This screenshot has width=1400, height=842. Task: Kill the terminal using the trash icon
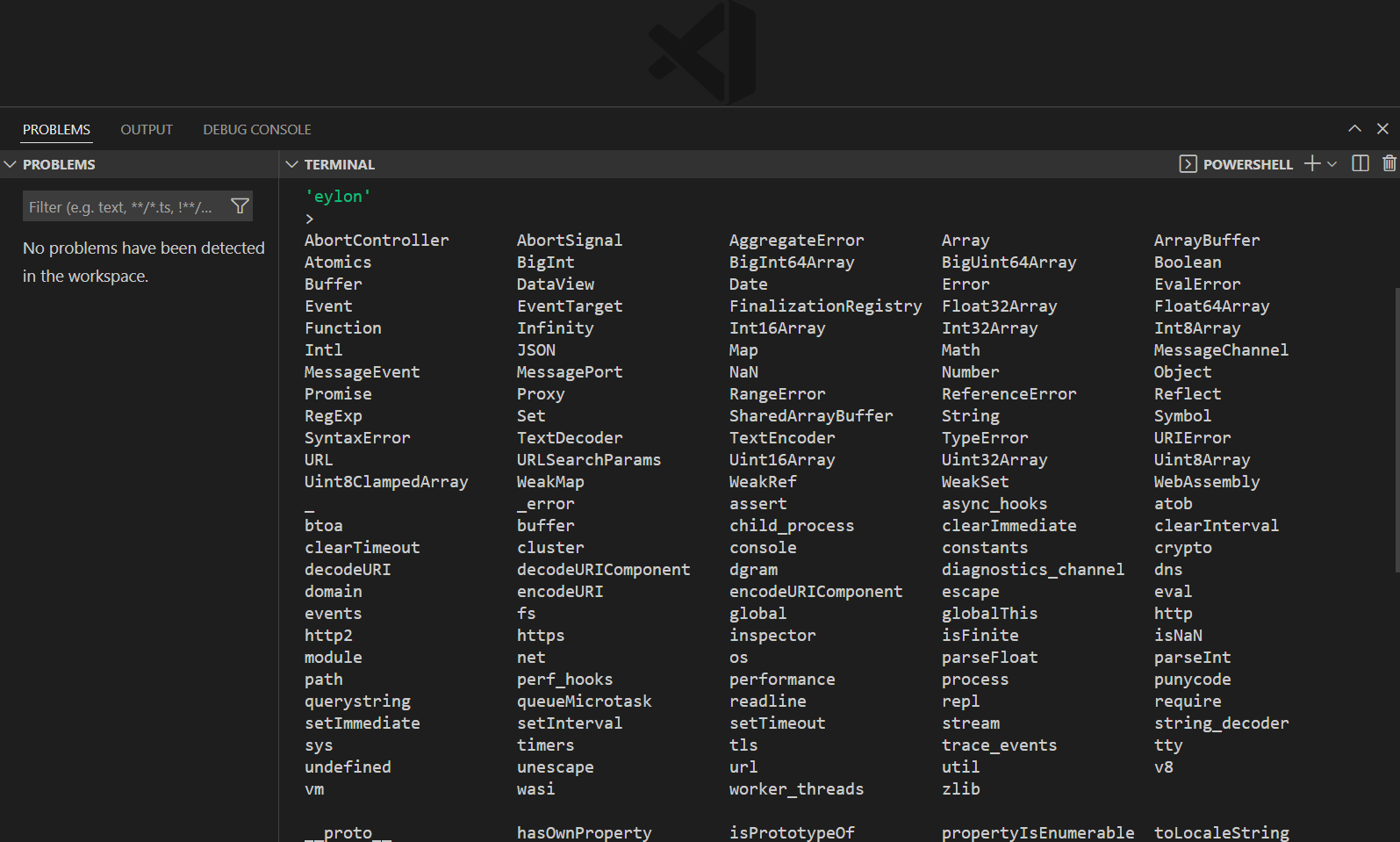click(x=1389, y=164)
